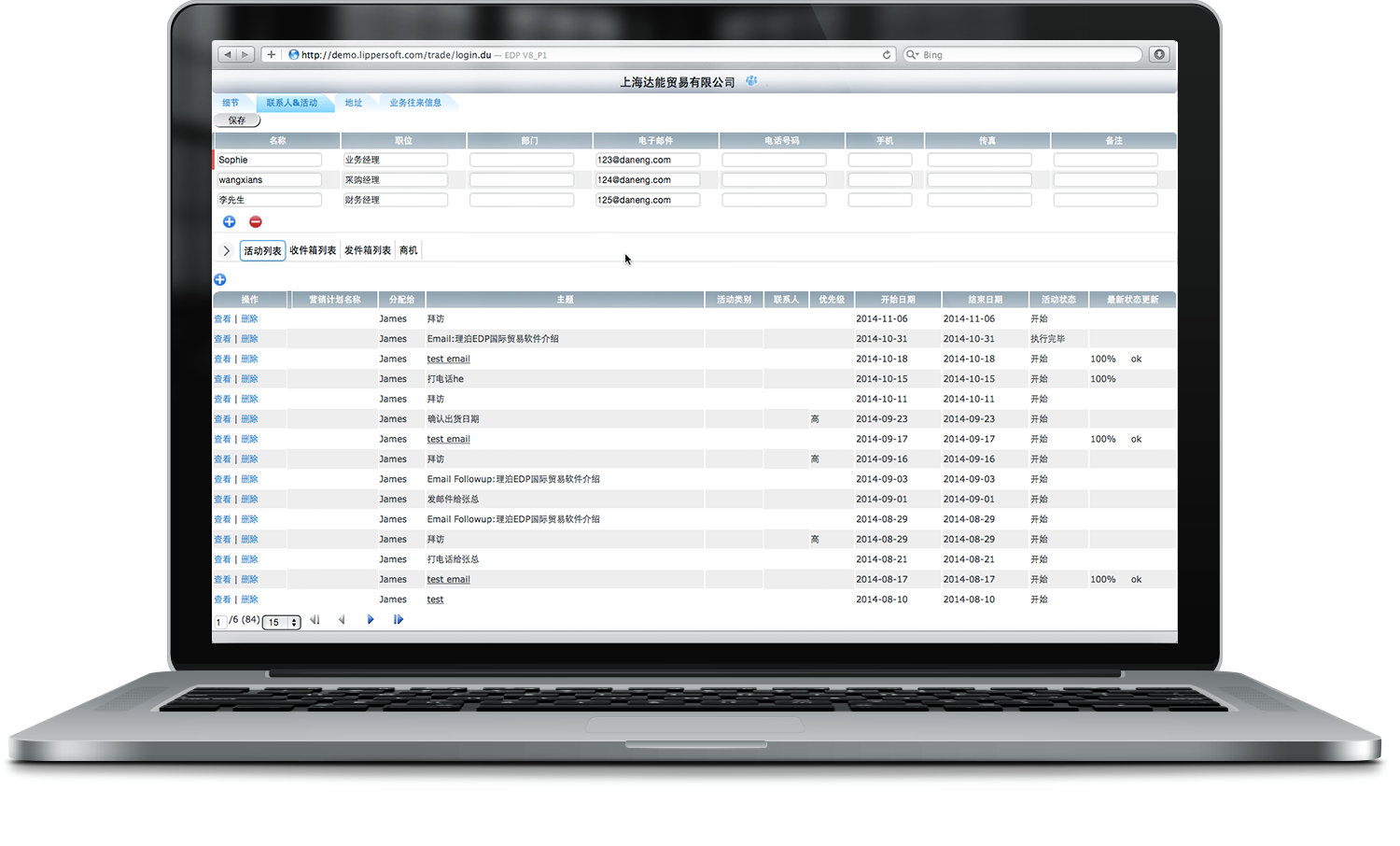This screenshot has height=846, width=1400.
Task: Jump to last page of activity list
Action: [x=399, y=620]
